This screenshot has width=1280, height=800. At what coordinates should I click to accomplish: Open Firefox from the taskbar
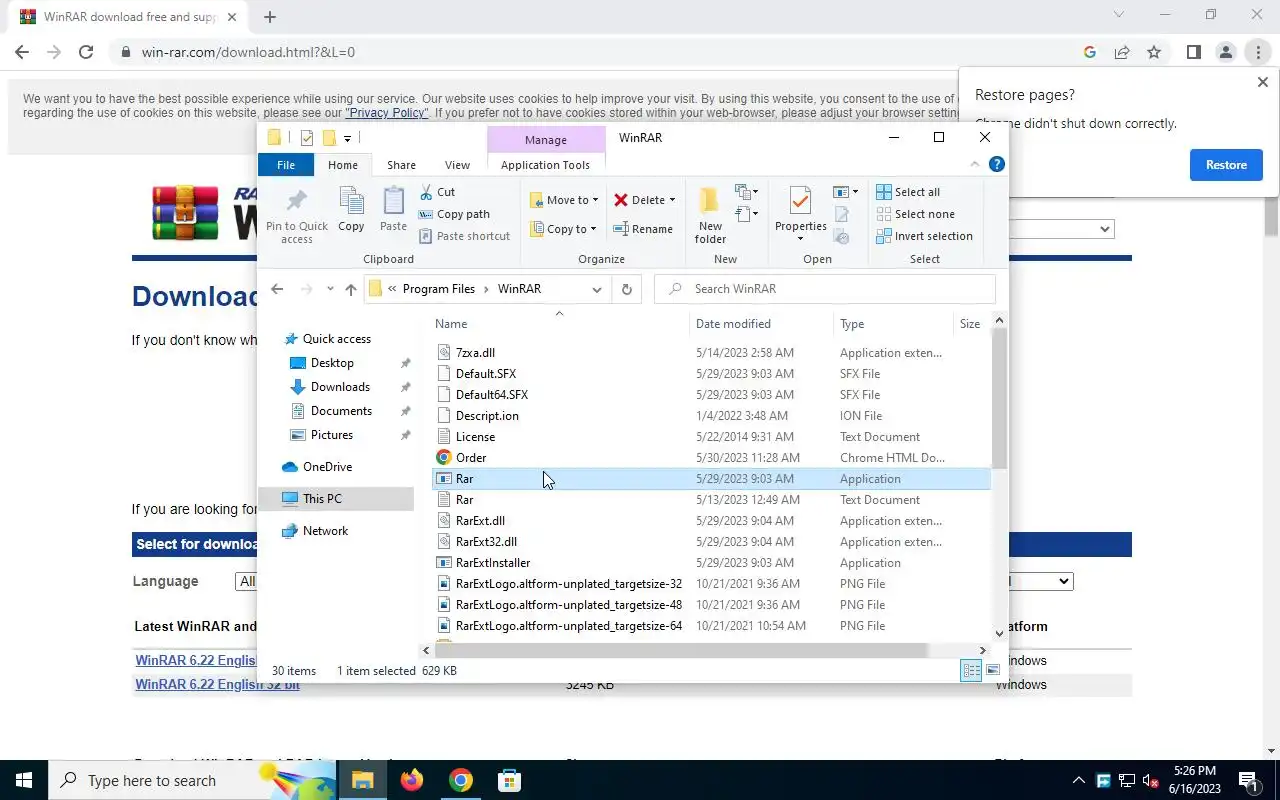coord(411,780)
